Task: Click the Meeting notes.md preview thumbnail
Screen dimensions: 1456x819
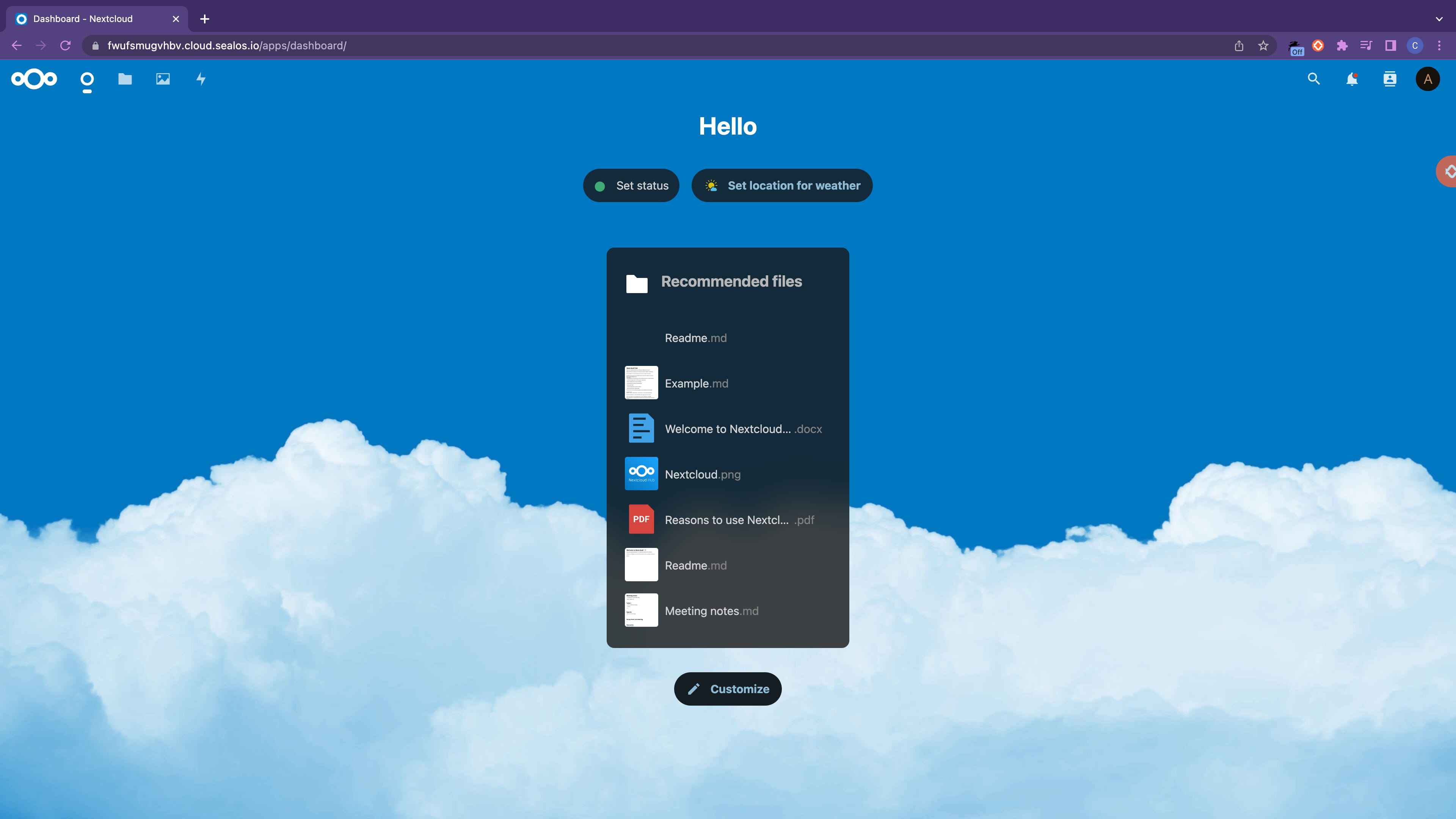Action: click(x=641, y=610)
